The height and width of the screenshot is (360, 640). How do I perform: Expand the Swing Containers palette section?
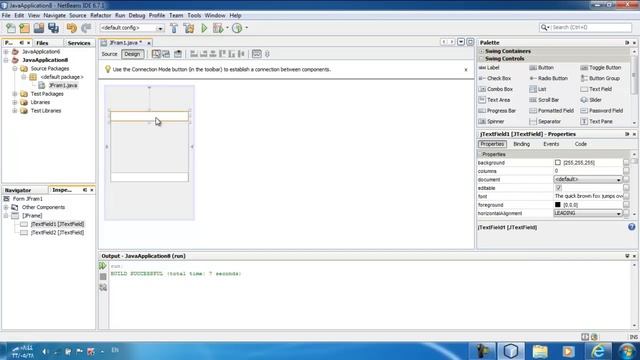482,51
